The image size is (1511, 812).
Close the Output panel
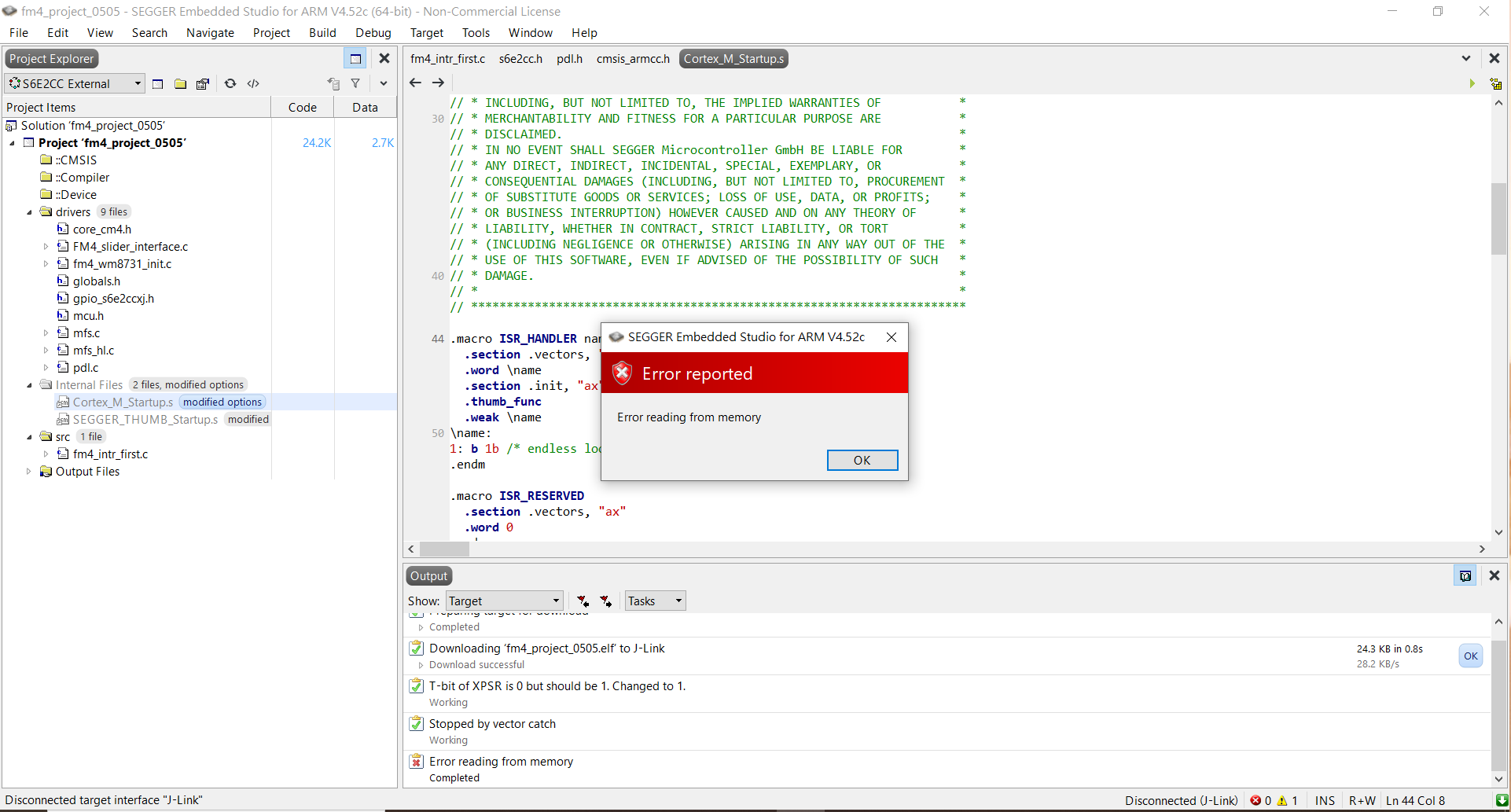coord(1494,575)
